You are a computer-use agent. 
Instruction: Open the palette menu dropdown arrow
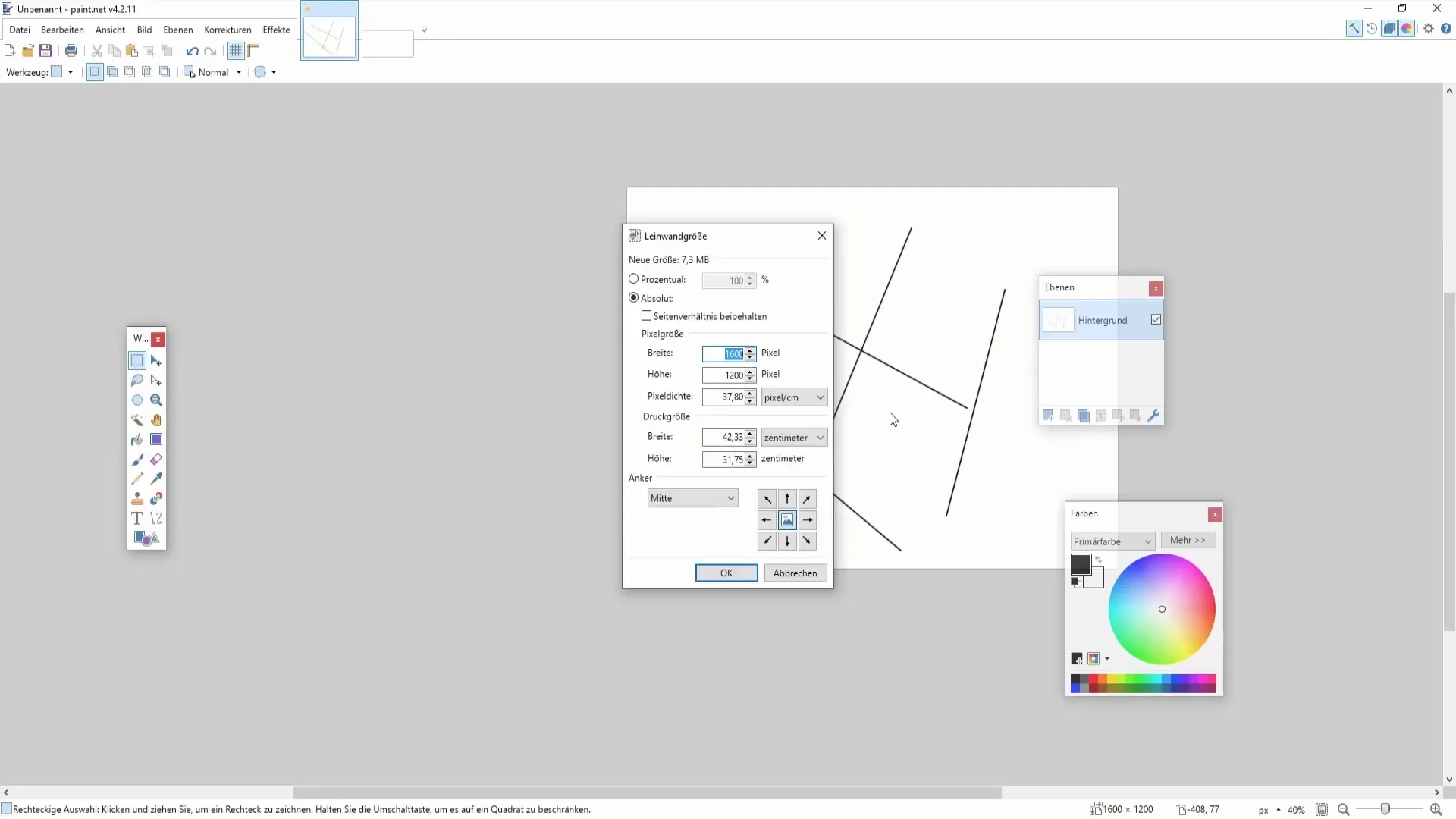click(1107, 659)
